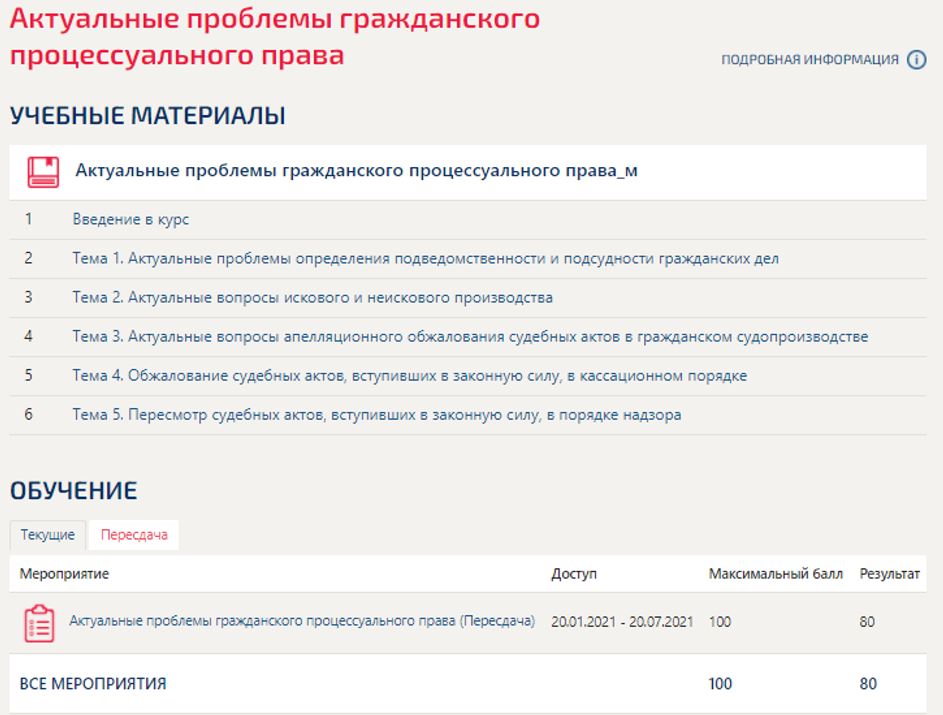This screenshot has height=715, width=943.
Task: Click the Мероприятие column header
Action: point(65,574)
